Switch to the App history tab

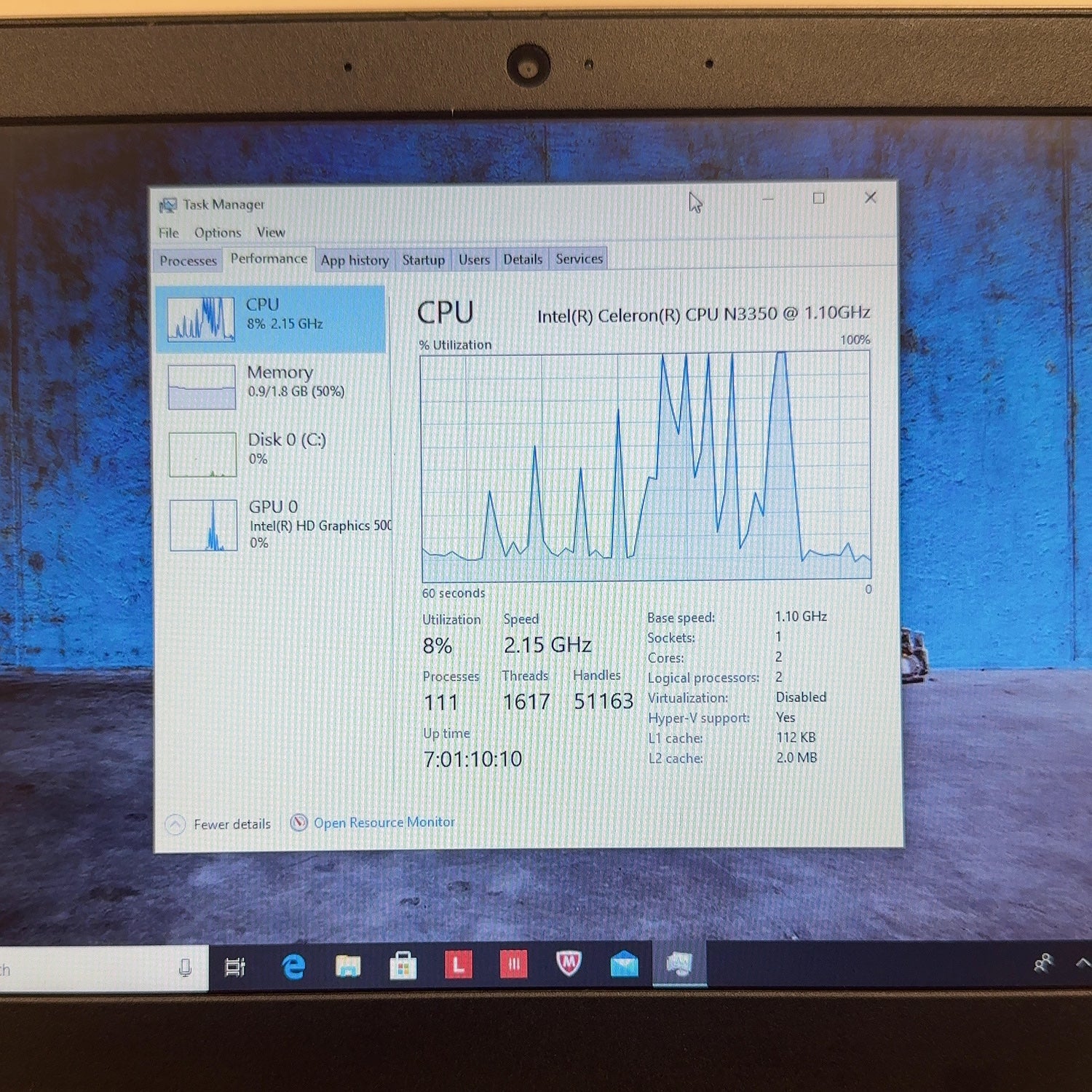pyautogui.click(x=355, y=260)
